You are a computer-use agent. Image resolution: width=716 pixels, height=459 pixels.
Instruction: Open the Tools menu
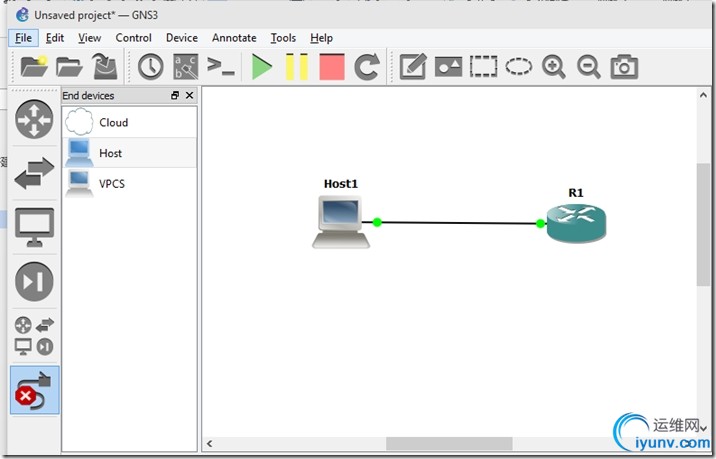click(x=283, y=38)
